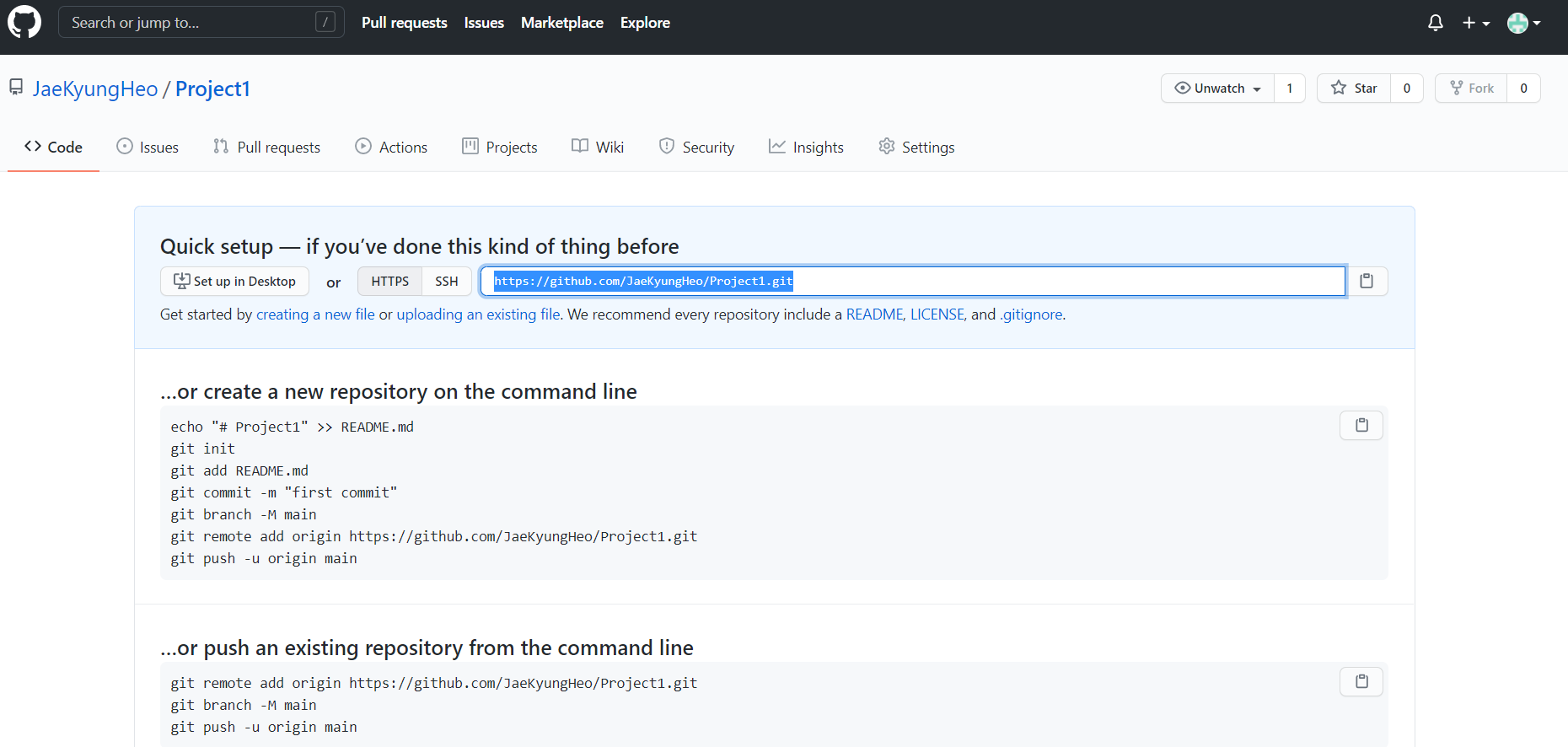Follow the uploading an existing file link
This screenshot has height=747, width=1568.
[478, 314]
